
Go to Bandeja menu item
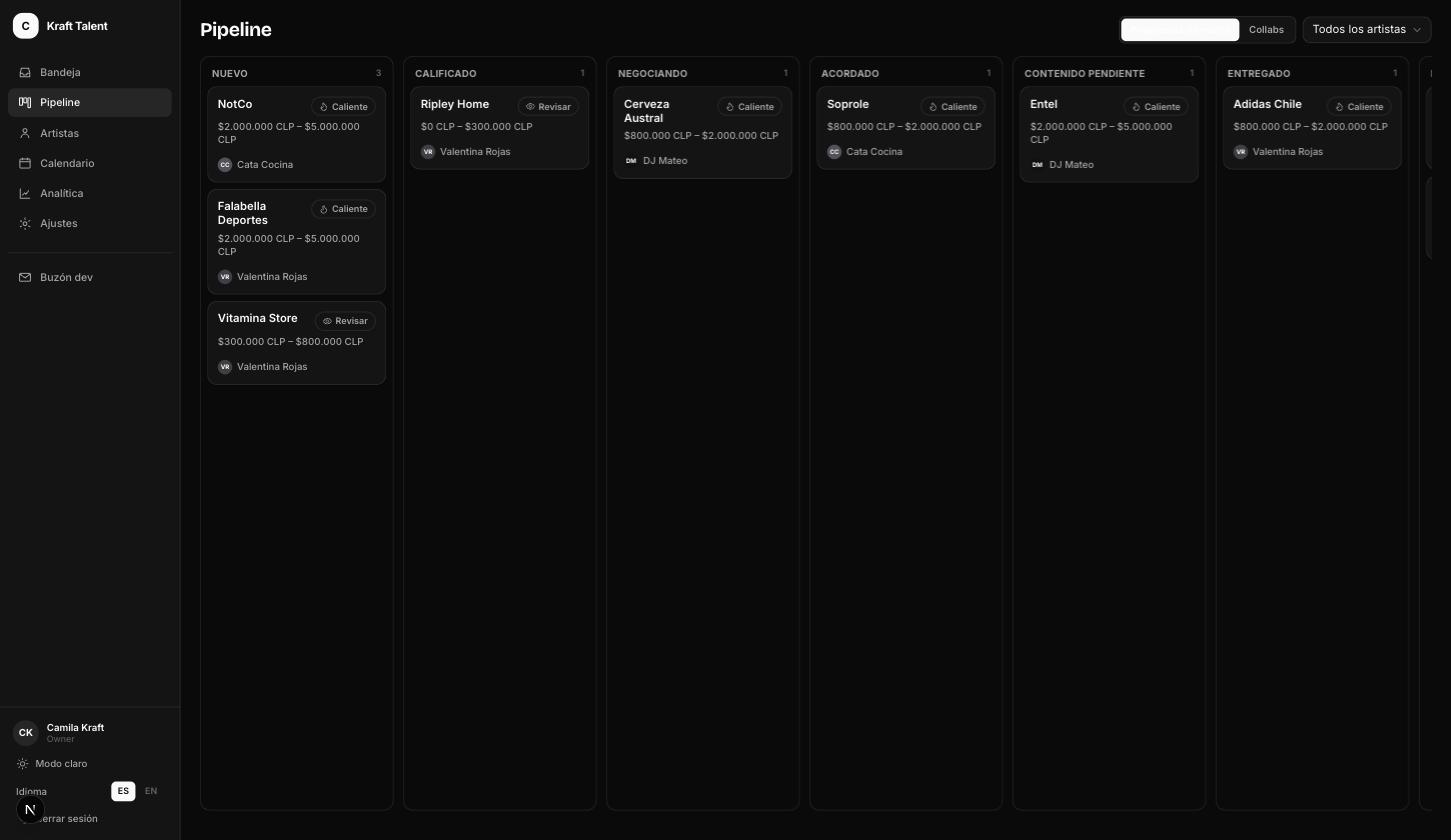[x=90, y=72]
